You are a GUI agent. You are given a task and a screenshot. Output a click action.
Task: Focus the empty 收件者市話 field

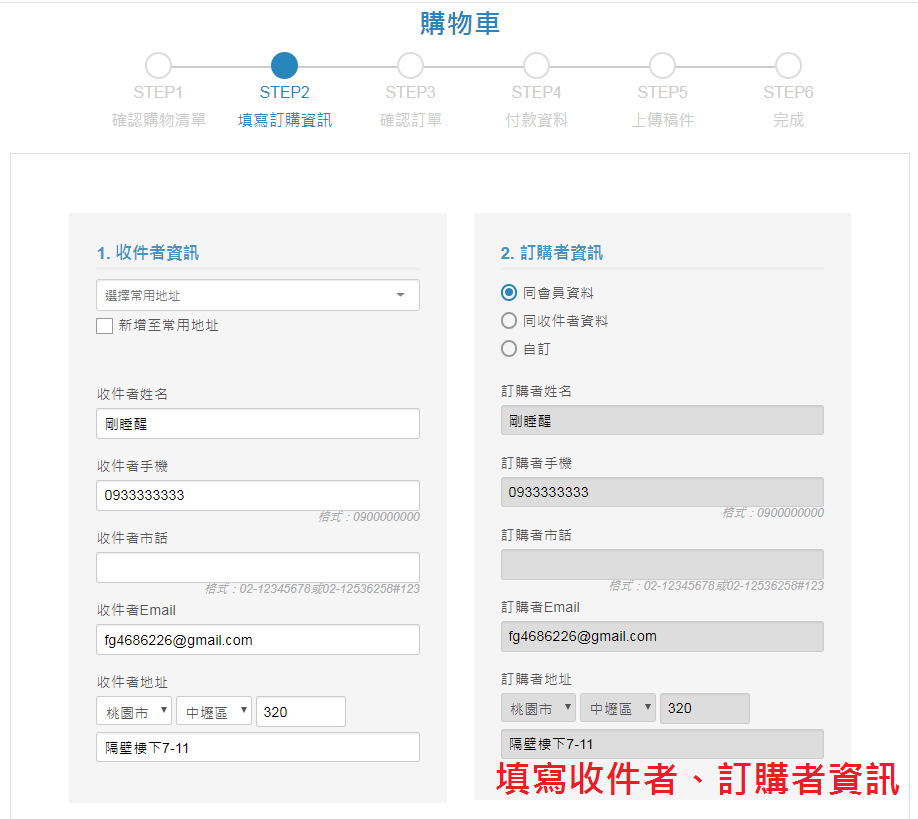tap(257, 567)
